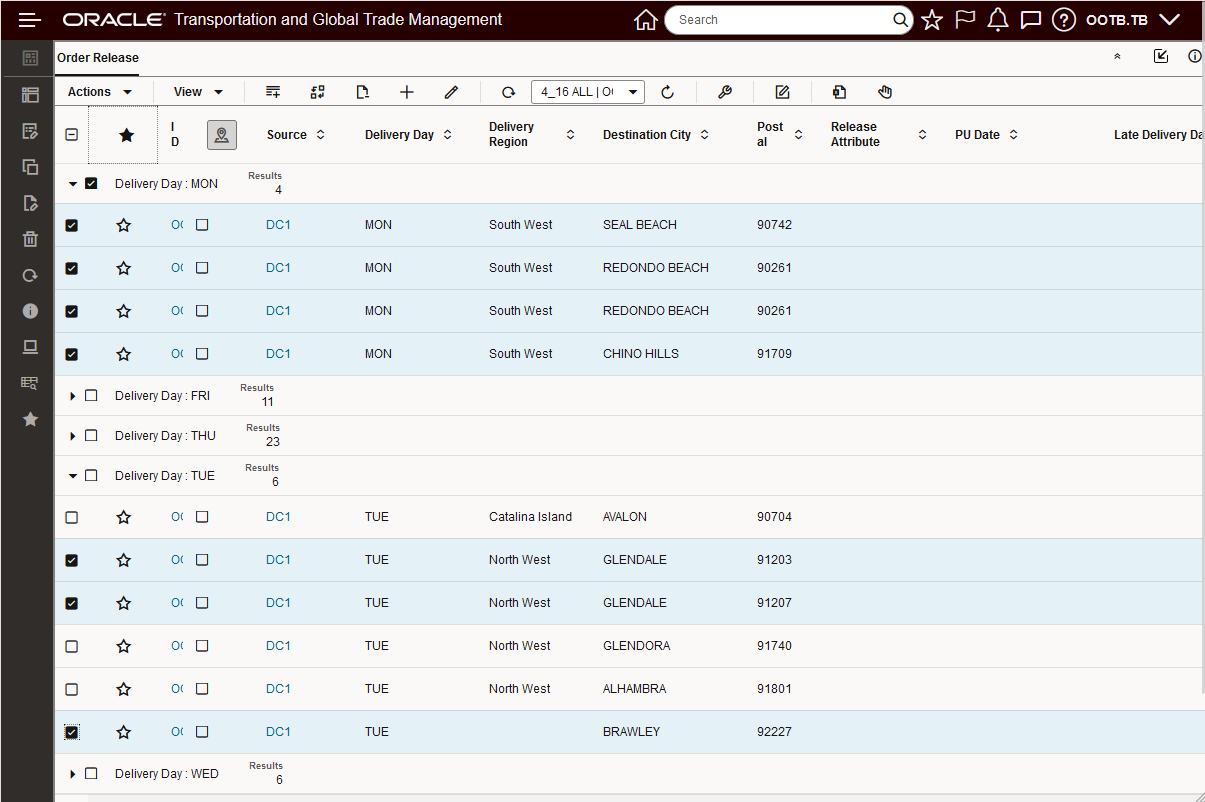This screenshot has width=1205, height=802.
Task: Uncheck the BRAWLEY row checkbox
Action: [71, 733]
